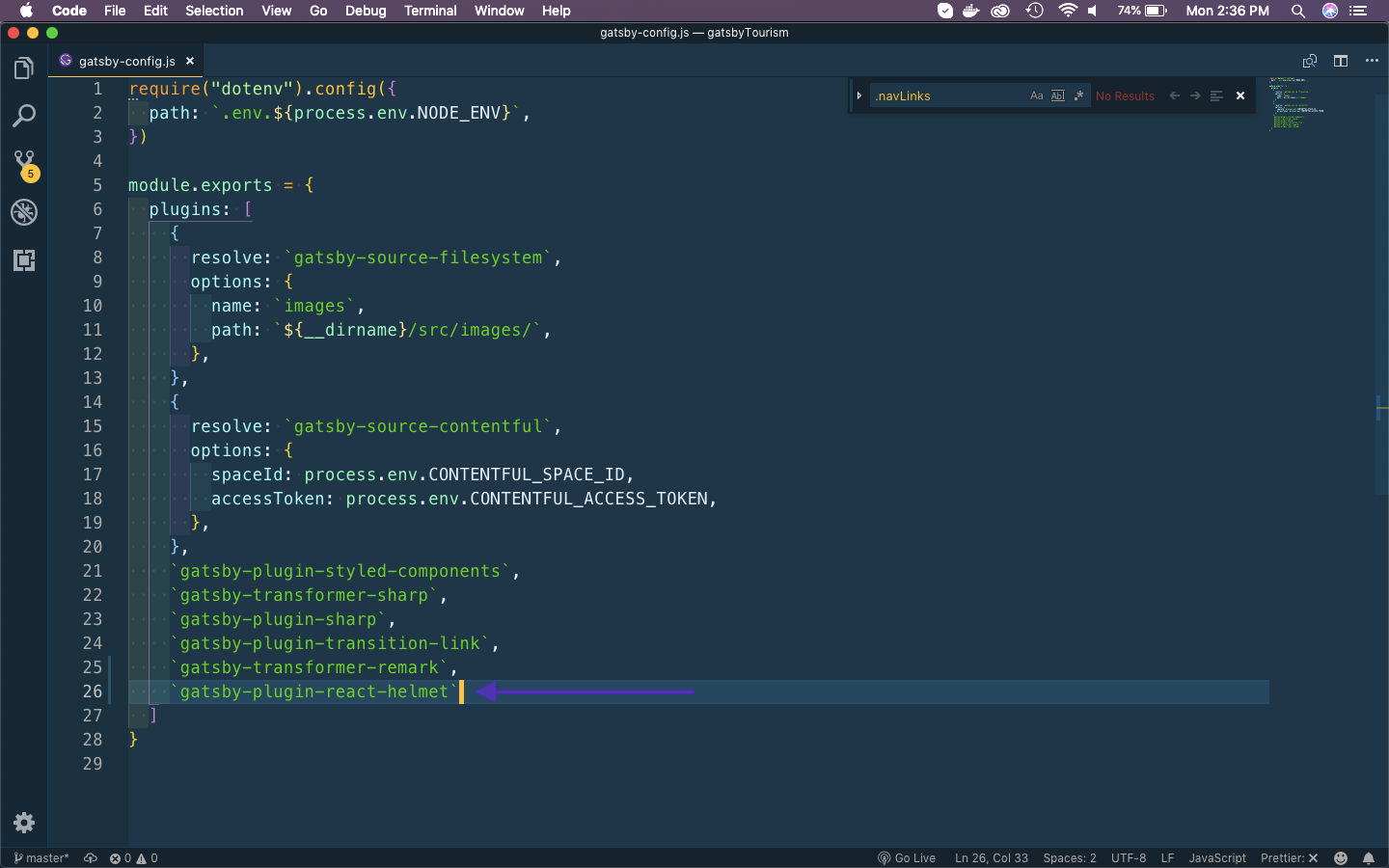The height and width of the screenshot is (868, 1389).
Task: Open Spotlight search magnifier icon
Action: point(1298,11)
